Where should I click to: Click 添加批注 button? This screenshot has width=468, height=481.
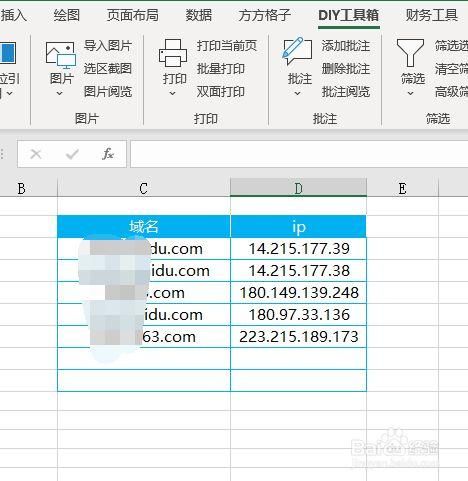coord(346,46)
